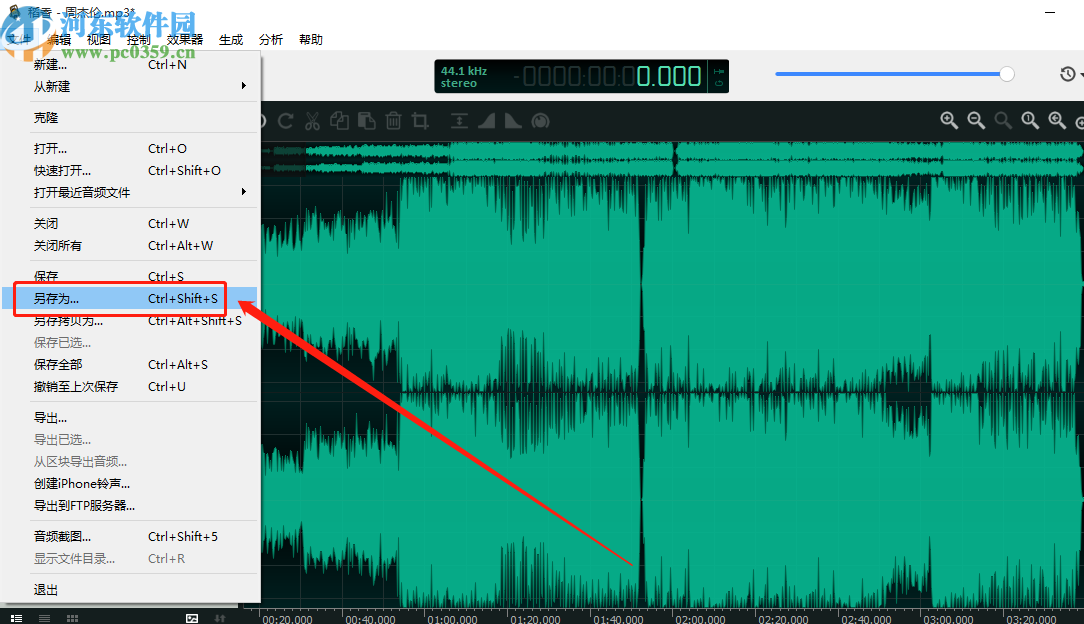Choose 导出到FTP服务器... menu entry
The width and height of the screenshot is (1084, 624).
point(130,506)
